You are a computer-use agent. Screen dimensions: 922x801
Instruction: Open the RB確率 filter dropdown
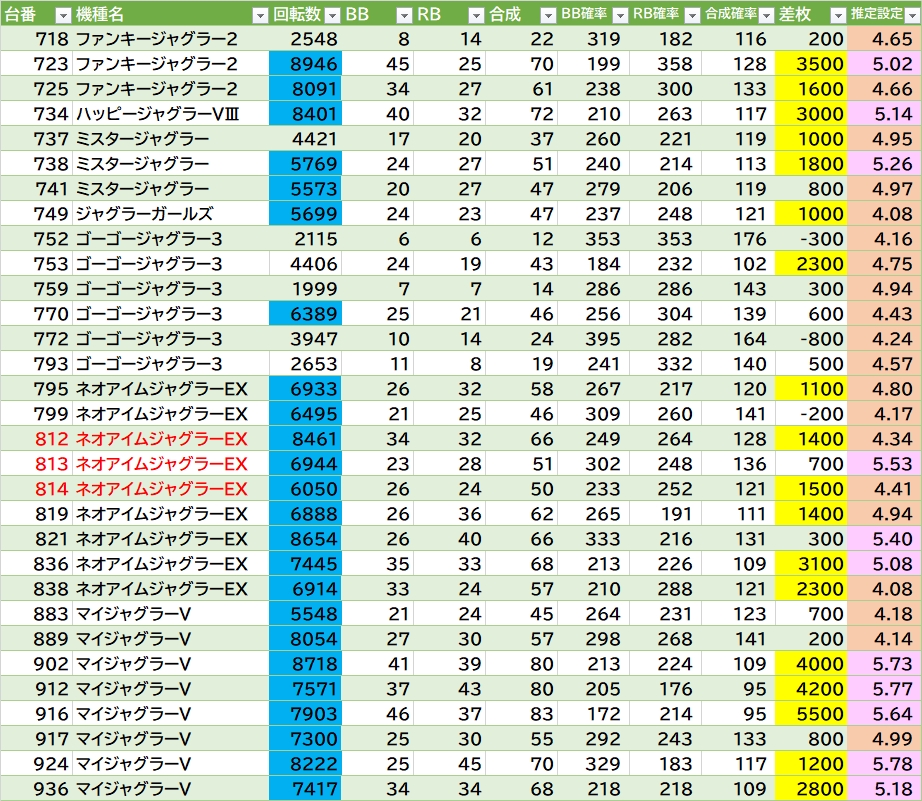pos(690,15)
